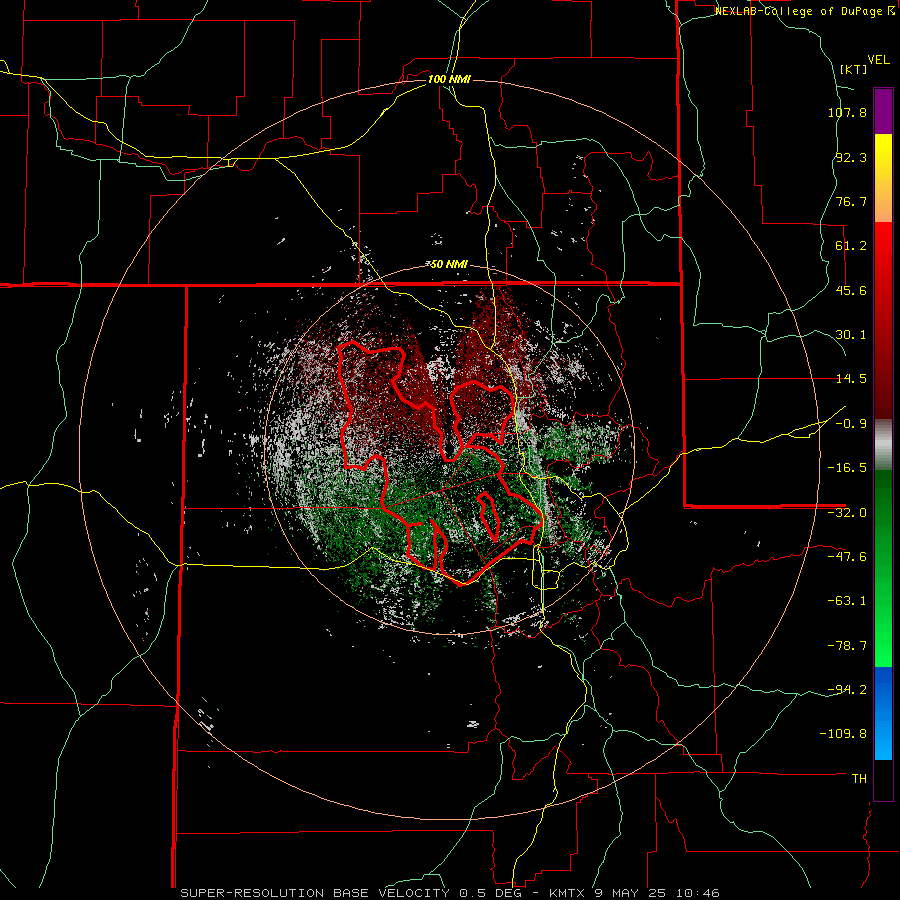900x900 pixels.
Task: Click the 14.5 value on velocity scale
Action: [851, 379]
